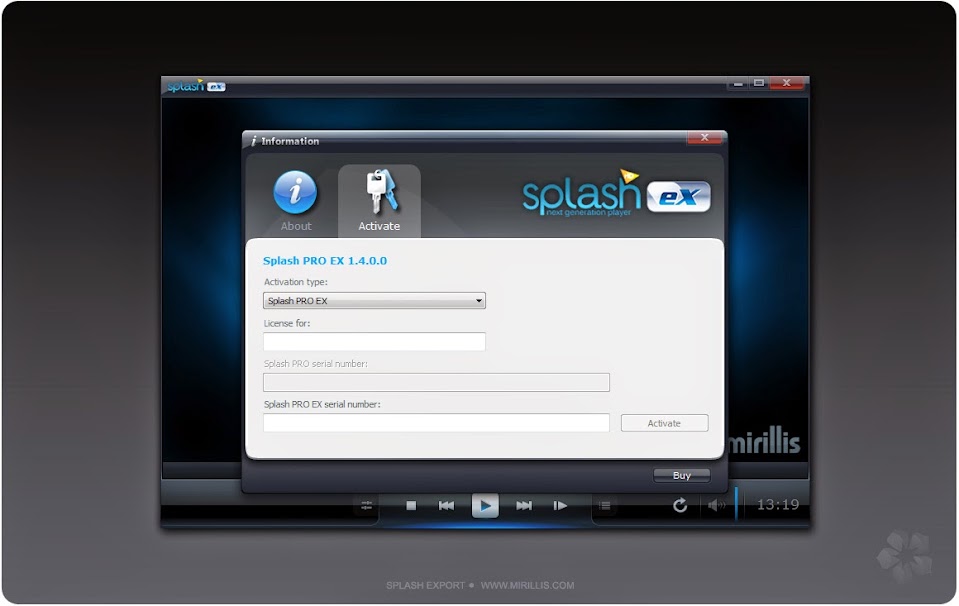Adjust the blue volume slider
This screenshot has height=606, width=959.
736,504
